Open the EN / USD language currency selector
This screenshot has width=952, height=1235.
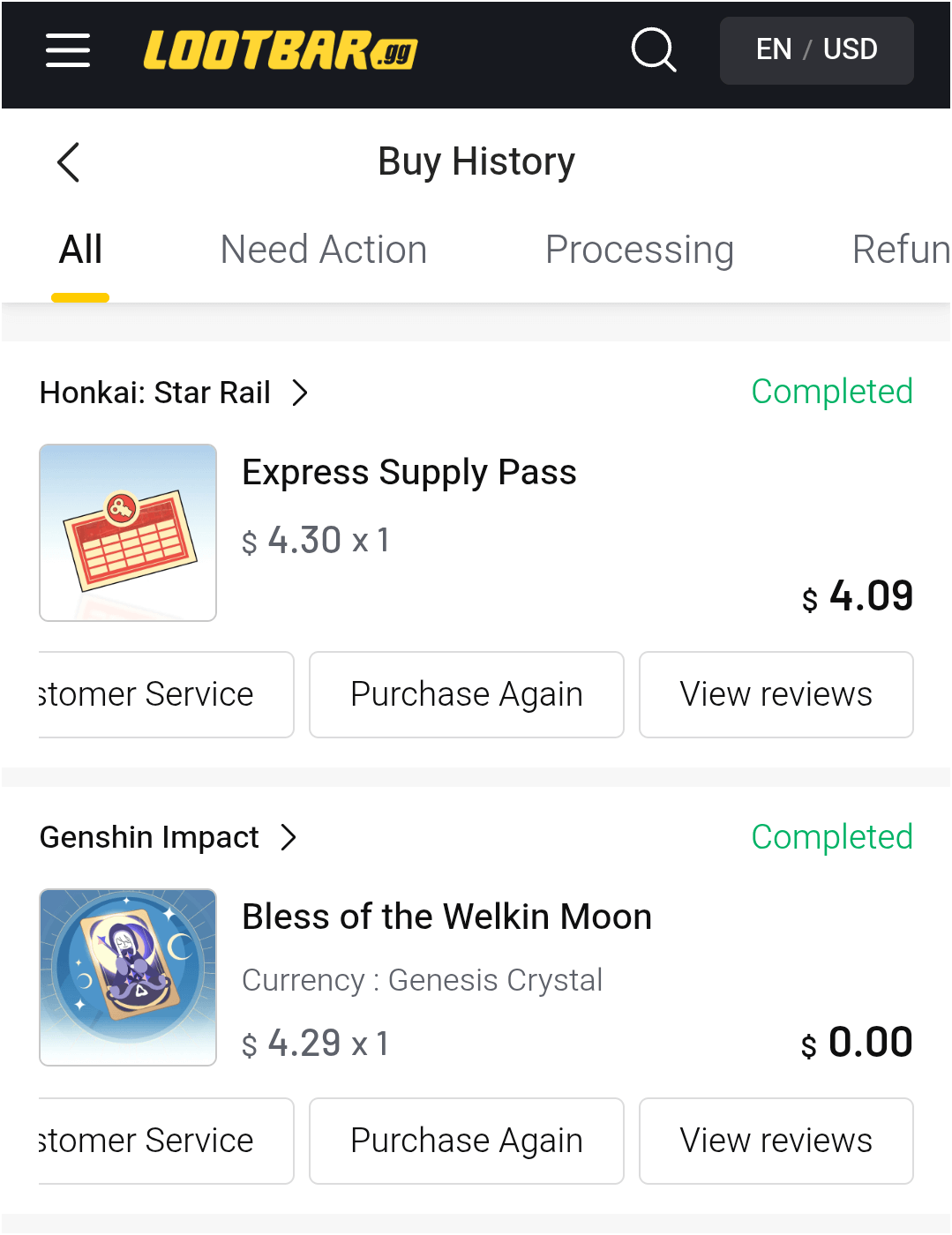tap(816, 50)
